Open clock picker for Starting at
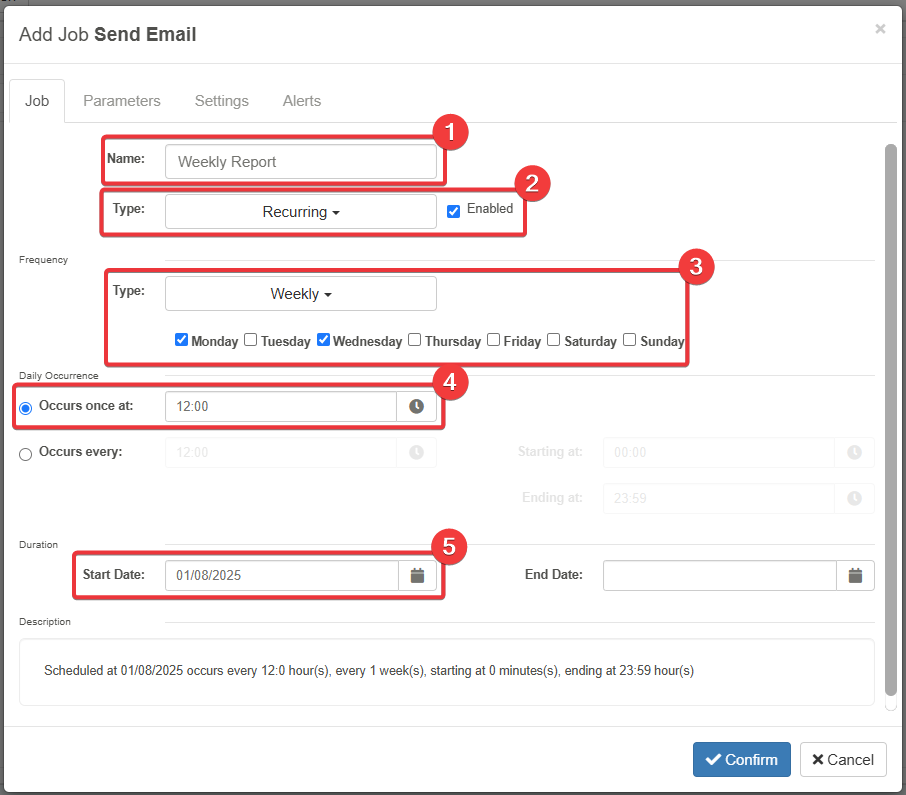This screenshot has height=795, width=906. [x=854, y=452]
